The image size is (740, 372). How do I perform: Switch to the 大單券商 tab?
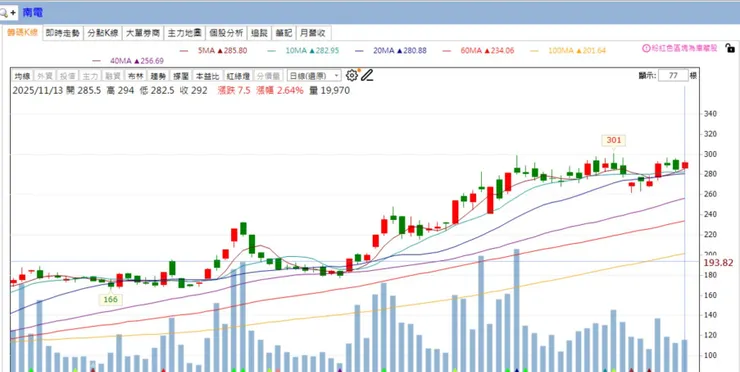pos(143,33)
